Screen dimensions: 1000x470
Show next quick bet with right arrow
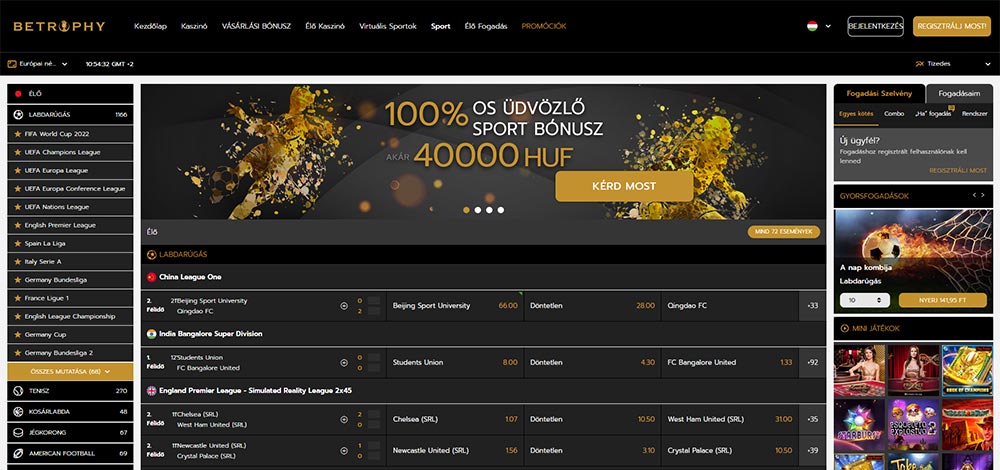click(x=984, y=196)
